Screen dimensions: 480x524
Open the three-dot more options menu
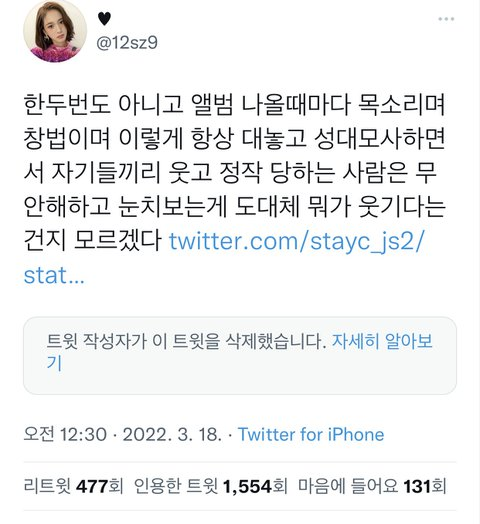click(446, 19)
